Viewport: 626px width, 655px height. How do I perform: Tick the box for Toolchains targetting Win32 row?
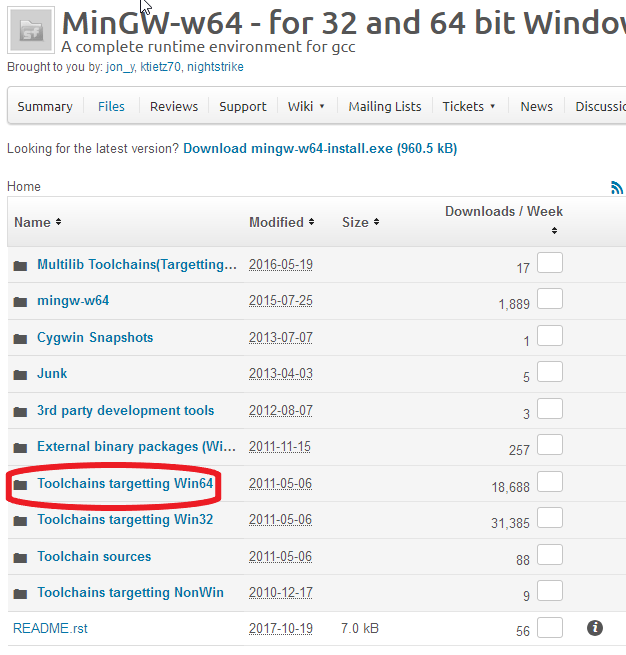tap(550, 518)
